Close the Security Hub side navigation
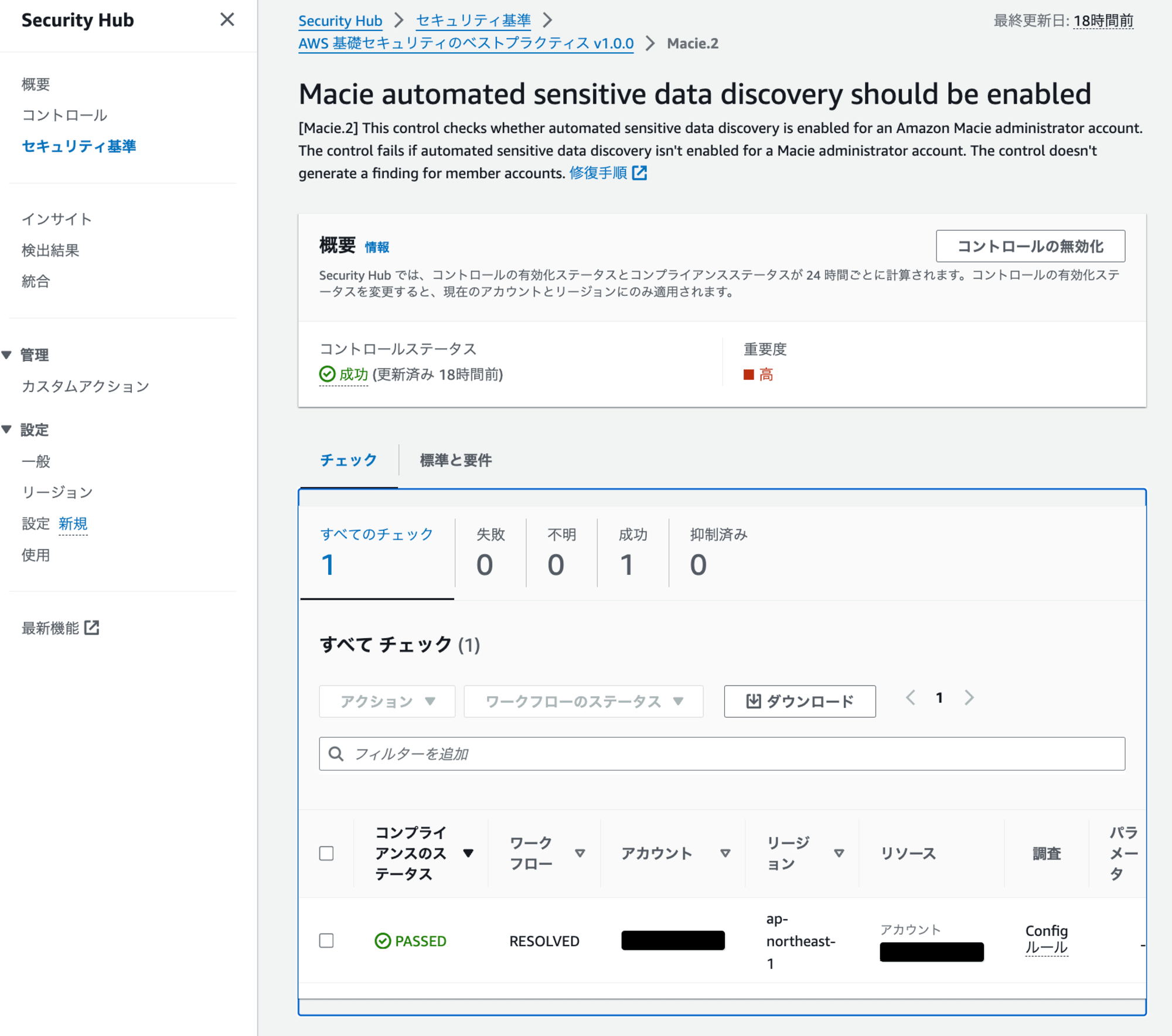 point(227,20)
